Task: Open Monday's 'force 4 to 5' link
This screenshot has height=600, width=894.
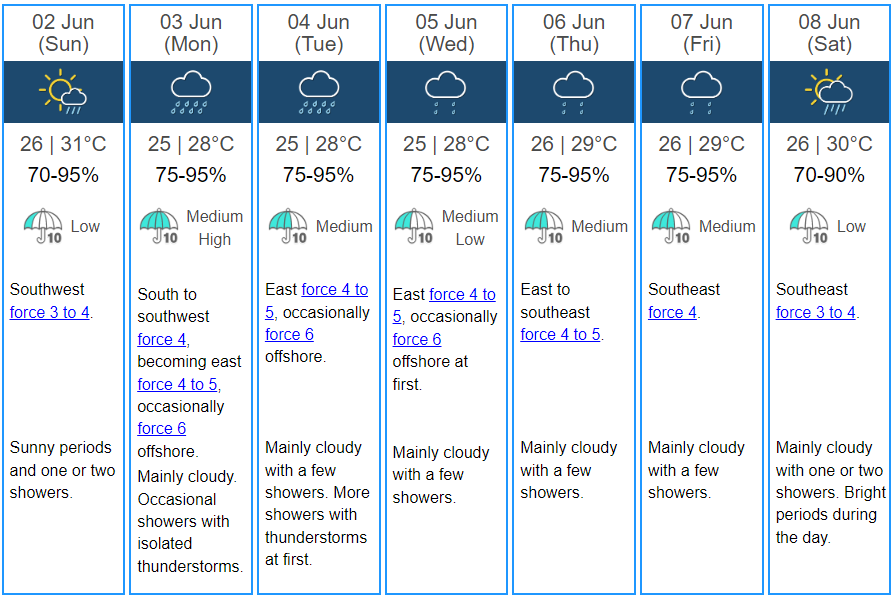Action: coord(177,384)
